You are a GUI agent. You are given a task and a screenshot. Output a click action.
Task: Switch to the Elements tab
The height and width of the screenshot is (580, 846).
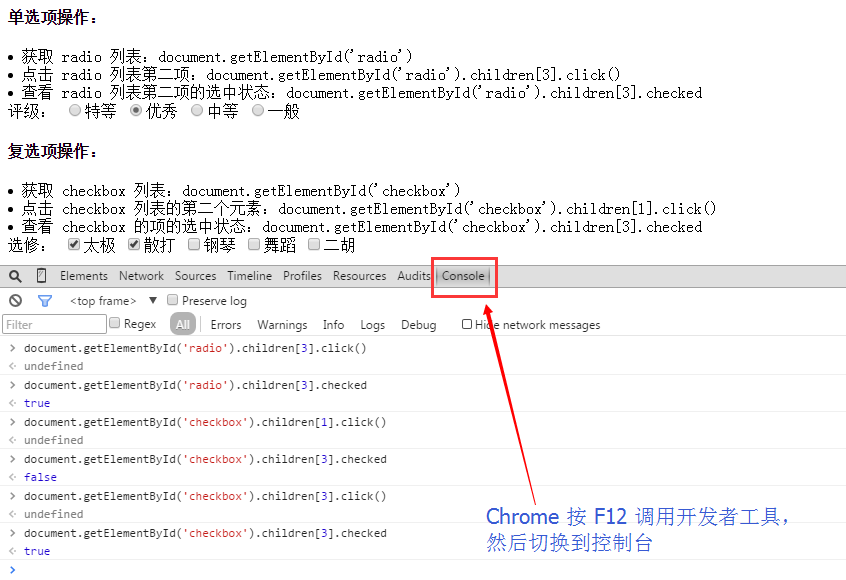[x=84, y=276]
